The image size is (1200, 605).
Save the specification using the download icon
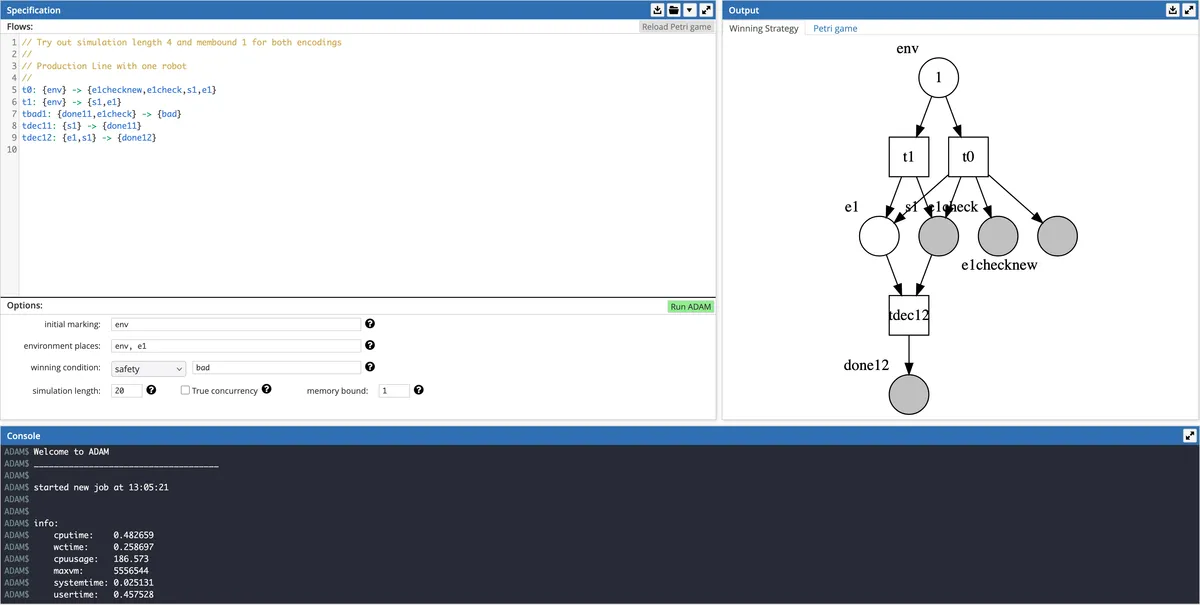pyautogui.click(x=657, y=9)
